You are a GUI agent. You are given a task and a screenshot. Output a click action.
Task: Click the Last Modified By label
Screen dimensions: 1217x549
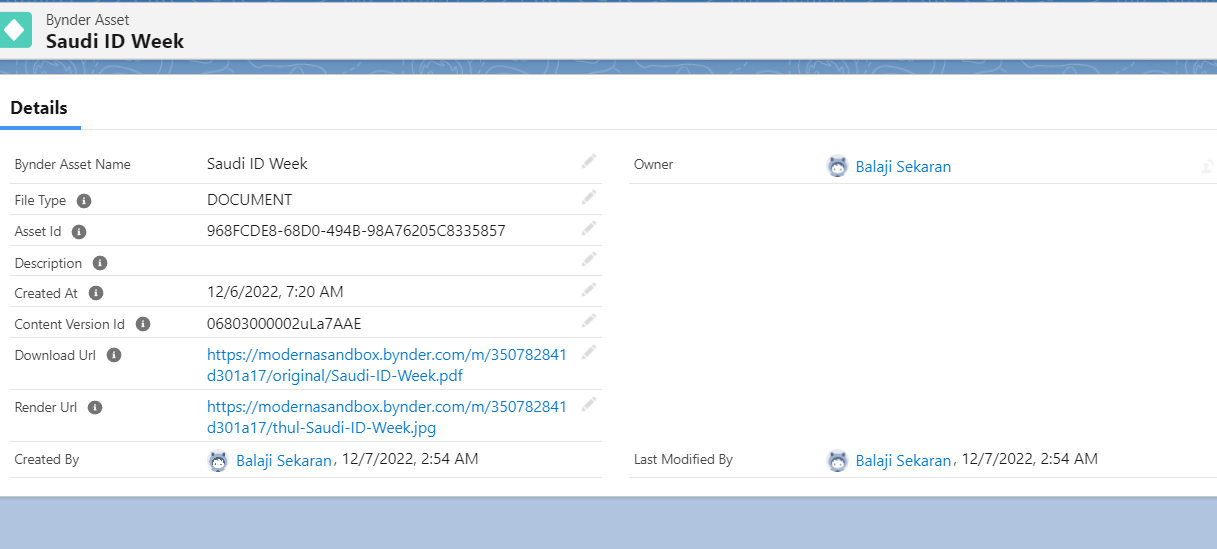683,459
